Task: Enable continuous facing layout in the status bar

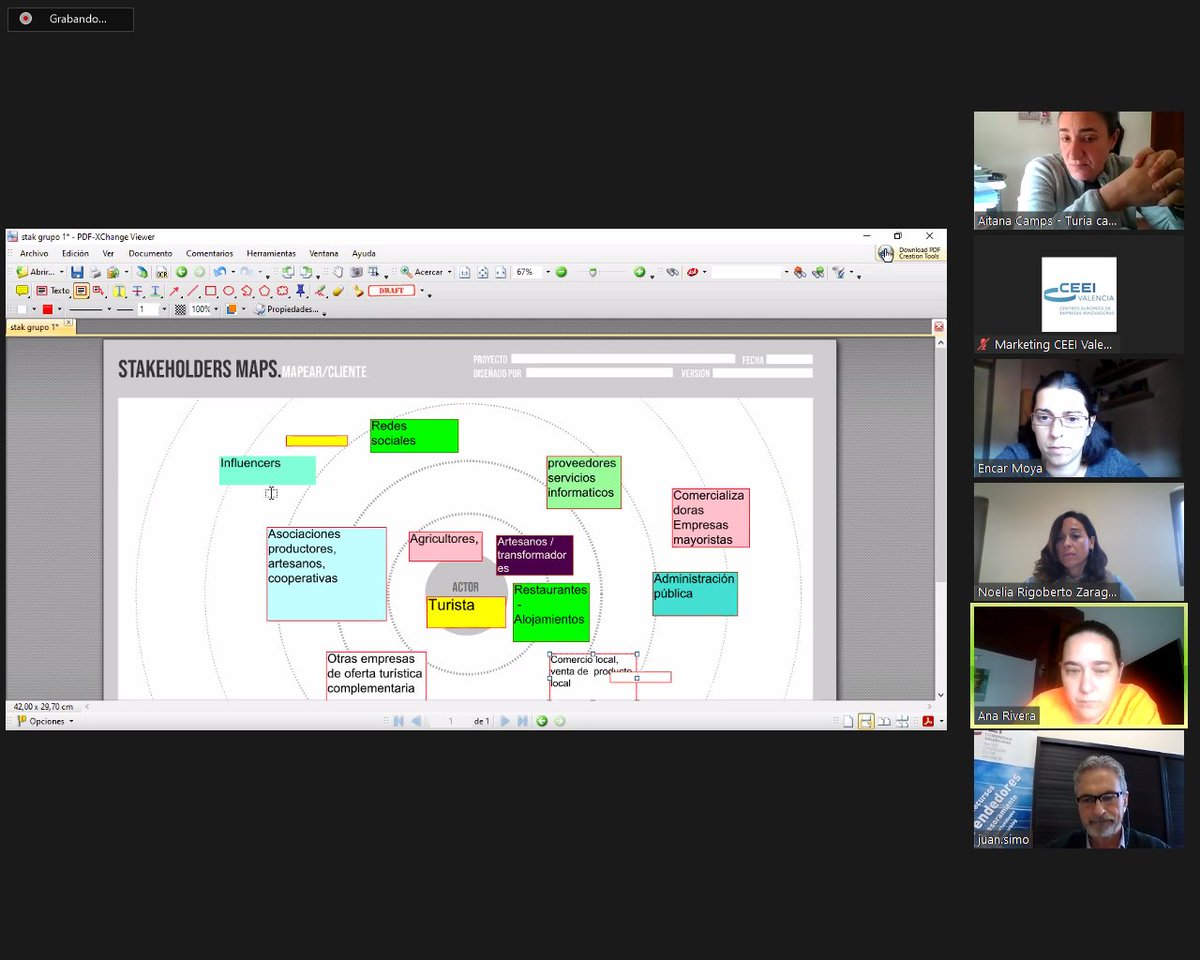Action: (x=902, y=721)
